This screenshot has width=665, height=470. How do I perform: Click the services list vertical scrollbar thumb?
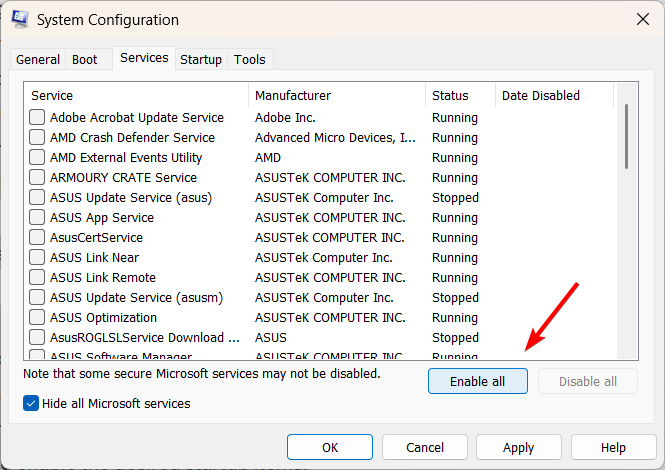pyautogui.click(x=626, y=137)
